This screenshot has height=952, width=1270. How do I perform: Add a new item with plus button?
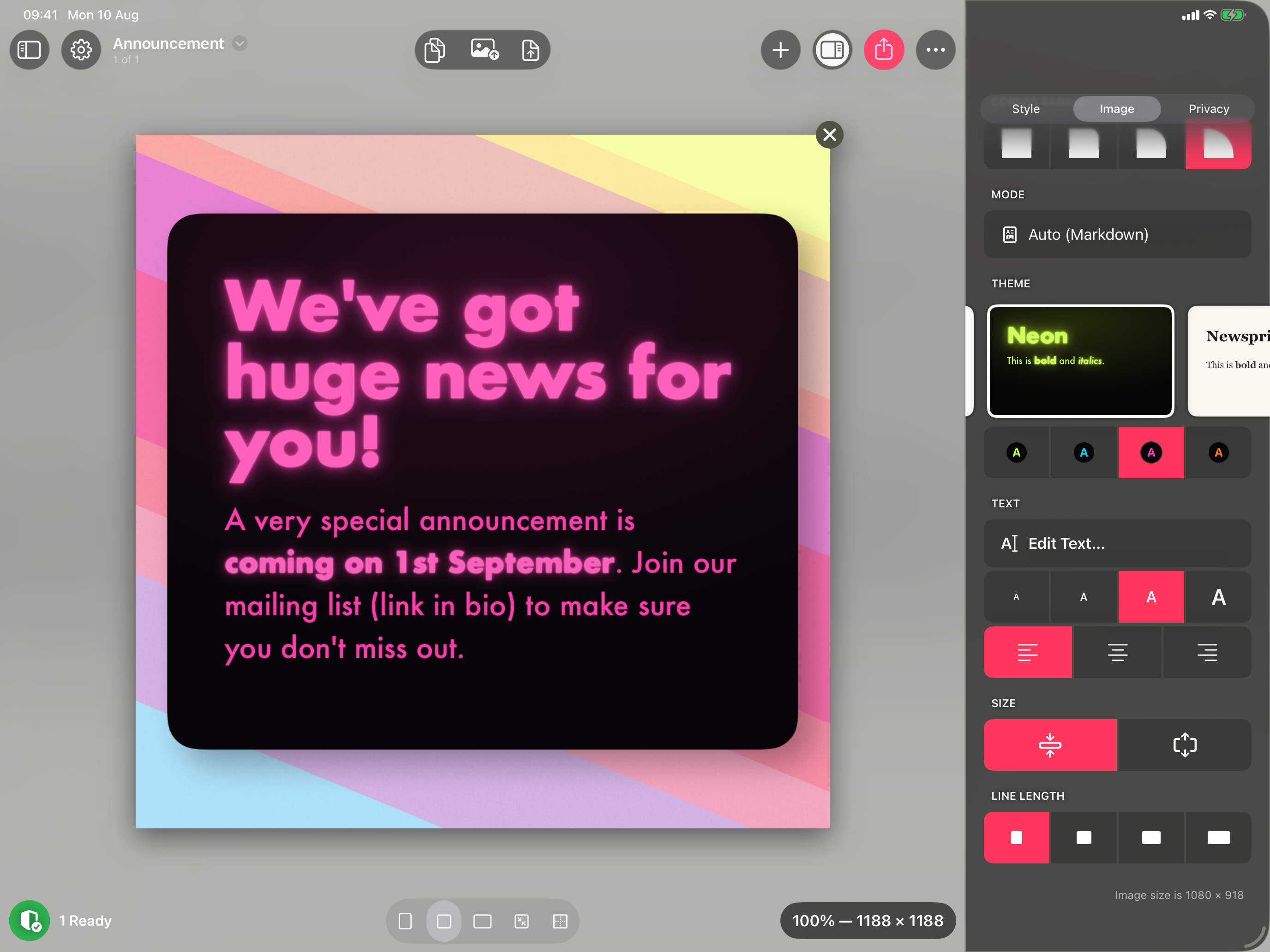(x=780, y=50)
